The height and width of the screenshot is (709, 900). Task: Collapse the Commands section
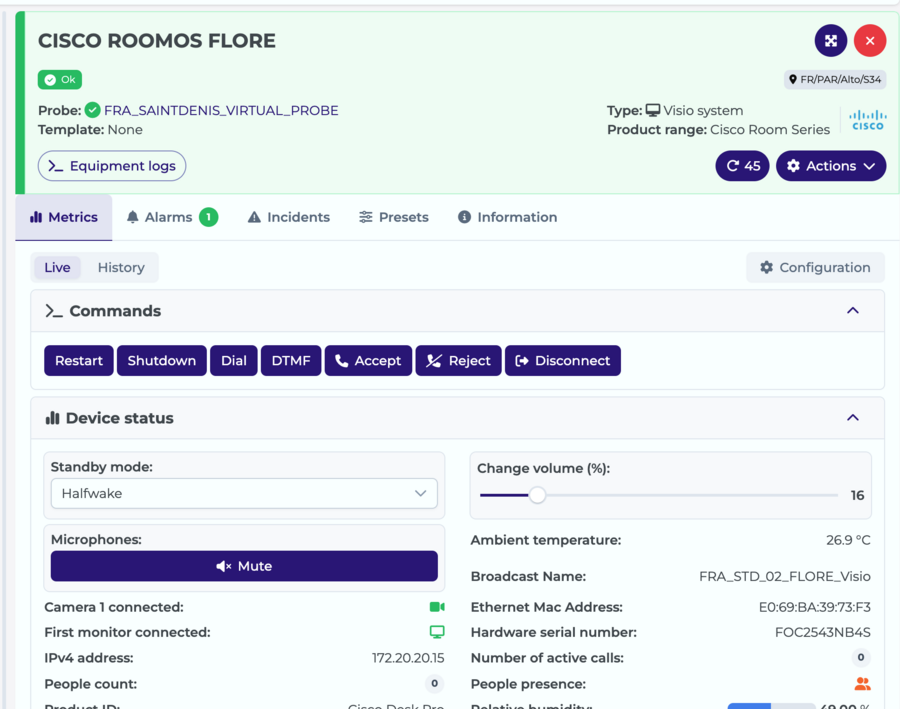853,311
